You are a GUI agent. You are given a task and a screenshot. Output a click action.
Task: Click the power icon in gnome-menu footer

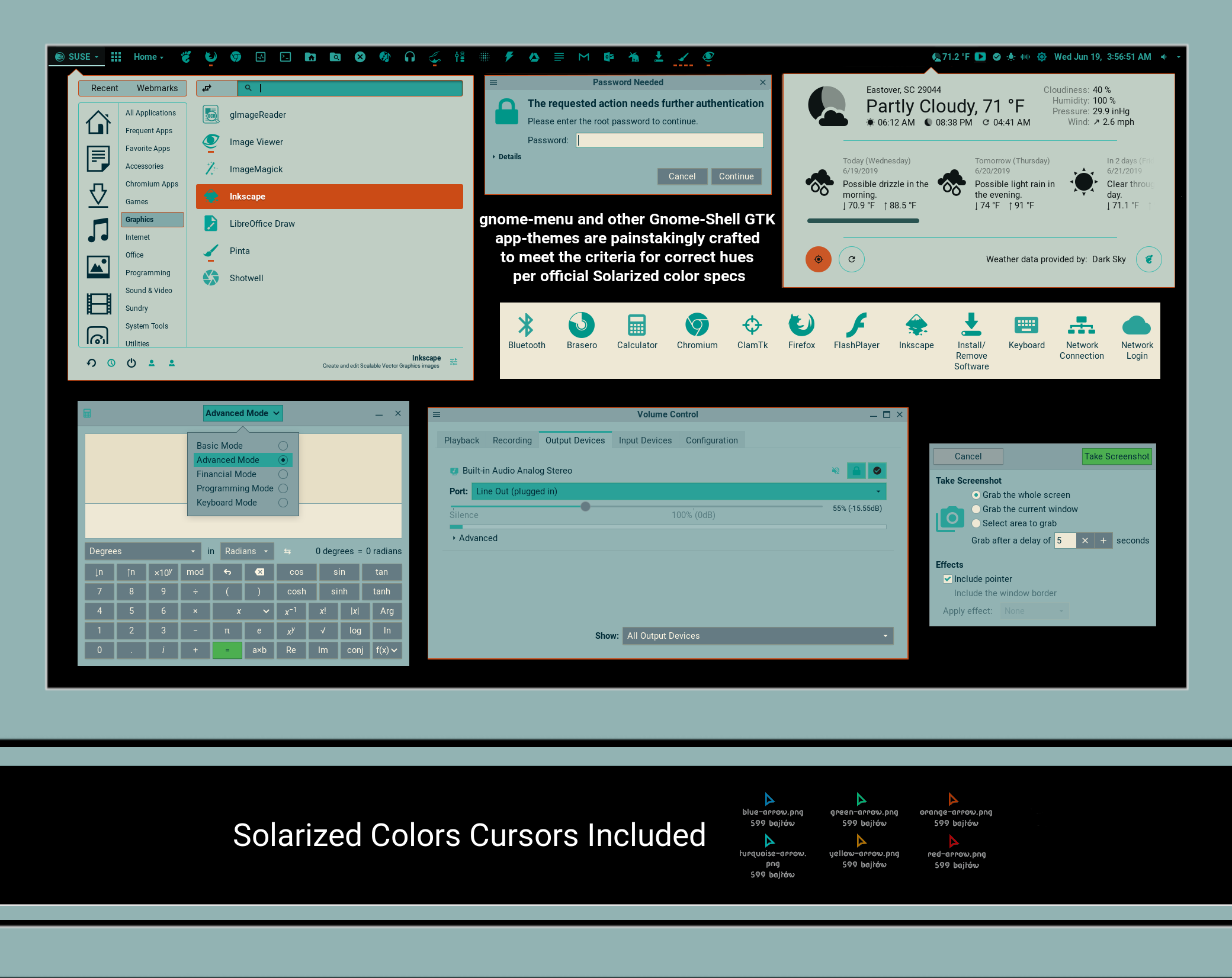pos(131,363)
